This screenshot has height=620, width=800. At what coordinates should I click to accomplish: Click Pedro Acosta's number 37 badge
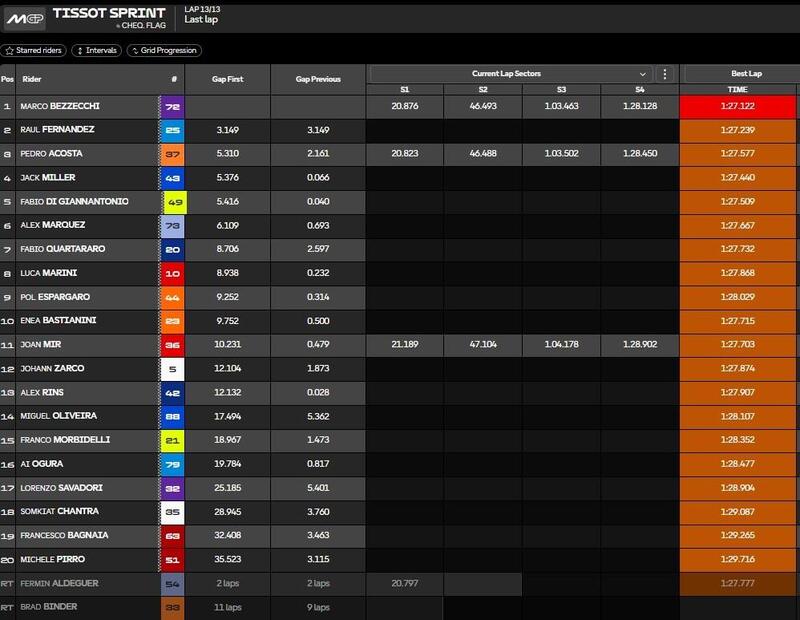[174, 153]
